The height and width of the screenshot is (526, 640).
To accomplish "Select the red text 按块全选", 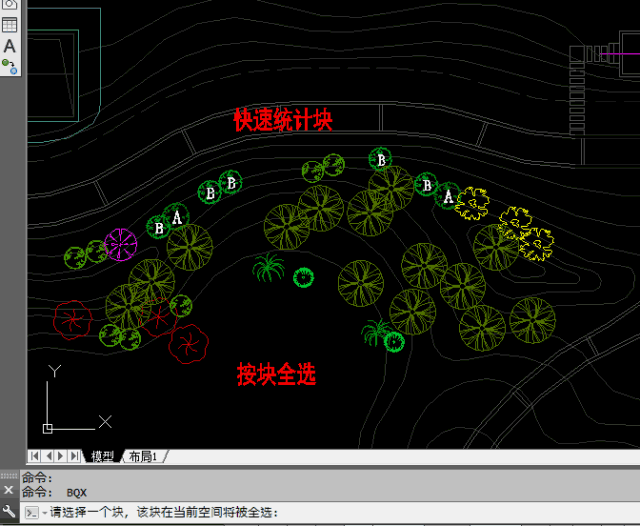I will 276,374.
